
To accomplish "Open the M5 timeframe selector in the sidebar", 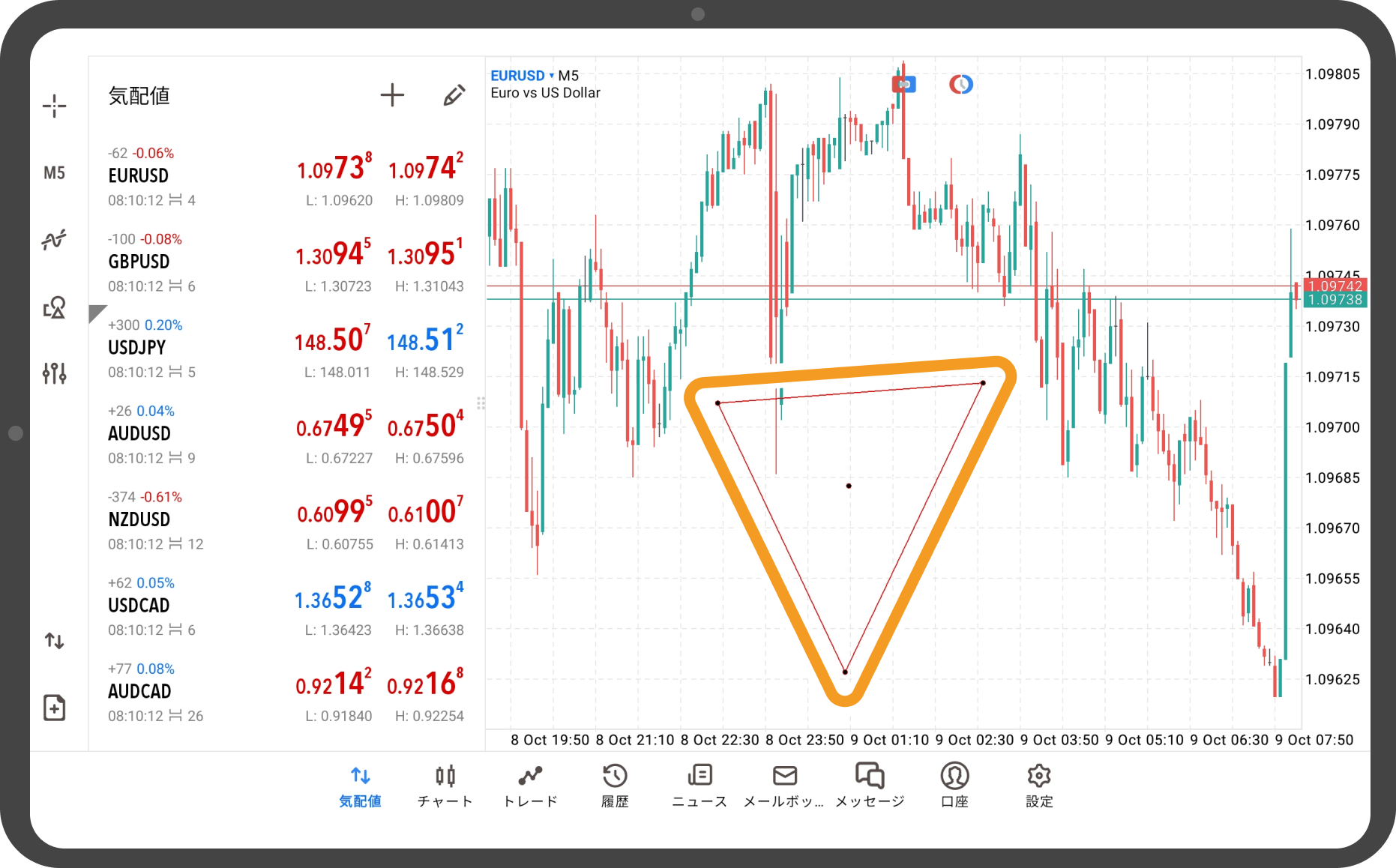I will click(x=54, y=173).
